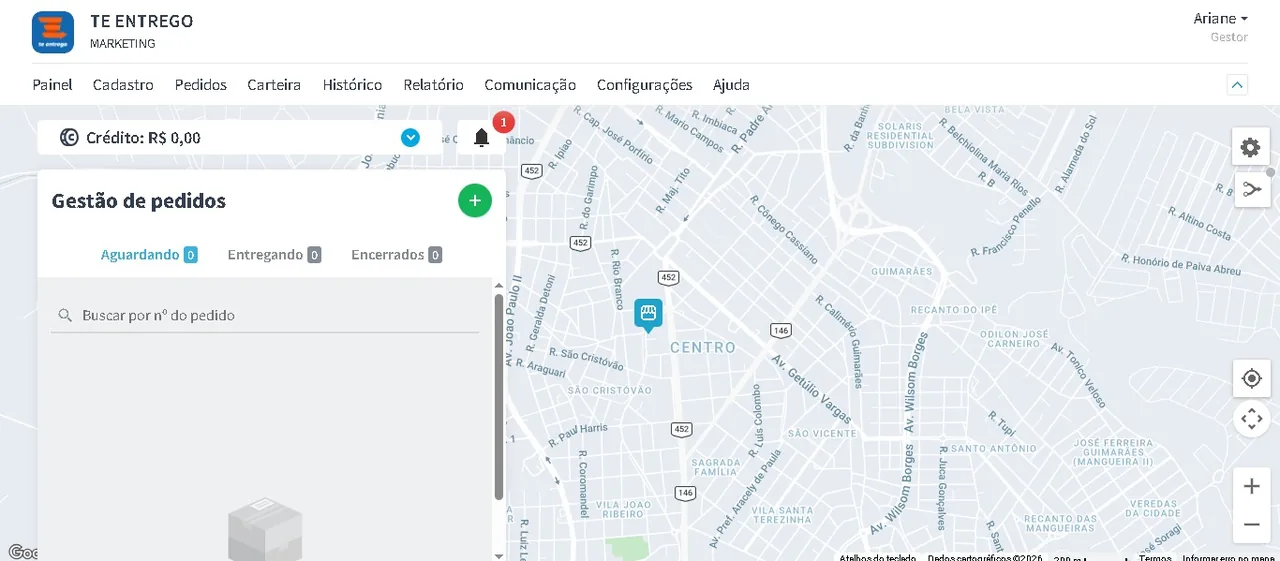Click the search magnifier icon
1280x561 pixels.
pos(65,315)
